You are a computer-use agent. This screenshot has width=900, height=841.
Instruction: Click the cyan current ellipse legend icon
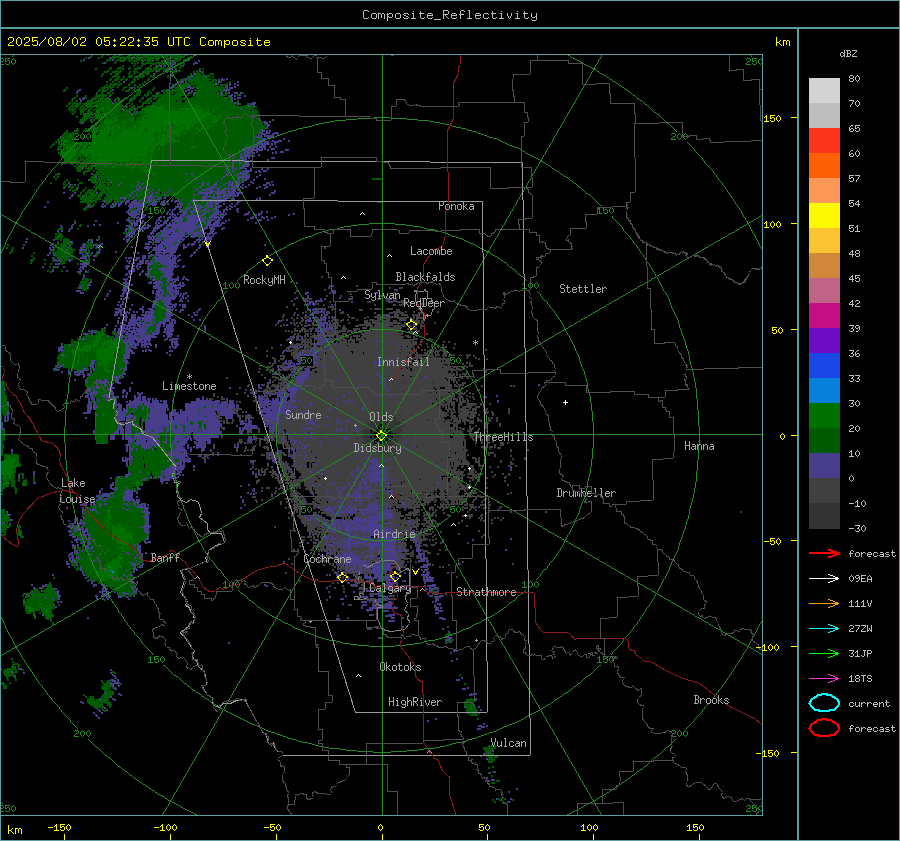click(824, 703)
